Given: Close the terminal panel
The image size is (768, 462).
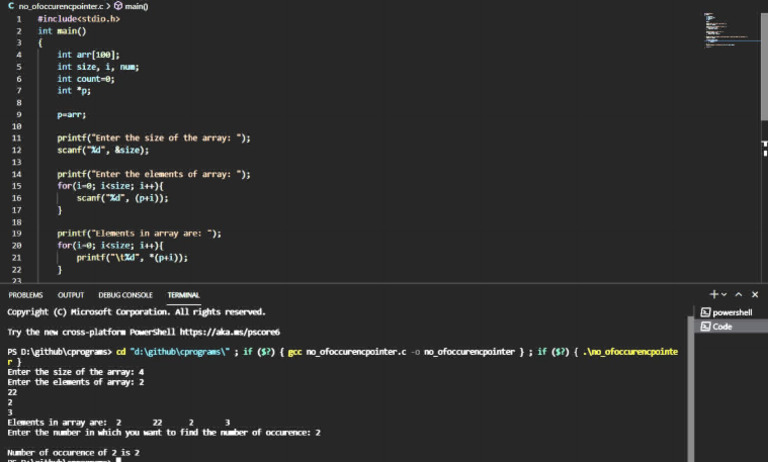Looking at the screenshot, I should (755, 294).
